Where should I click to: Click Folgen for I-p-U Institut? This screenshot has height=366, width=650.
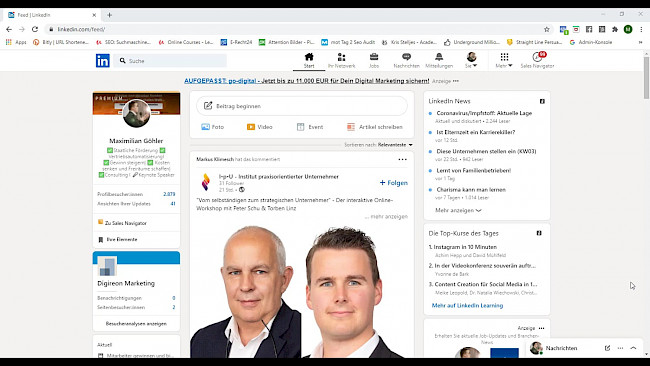tap(394, 183)
